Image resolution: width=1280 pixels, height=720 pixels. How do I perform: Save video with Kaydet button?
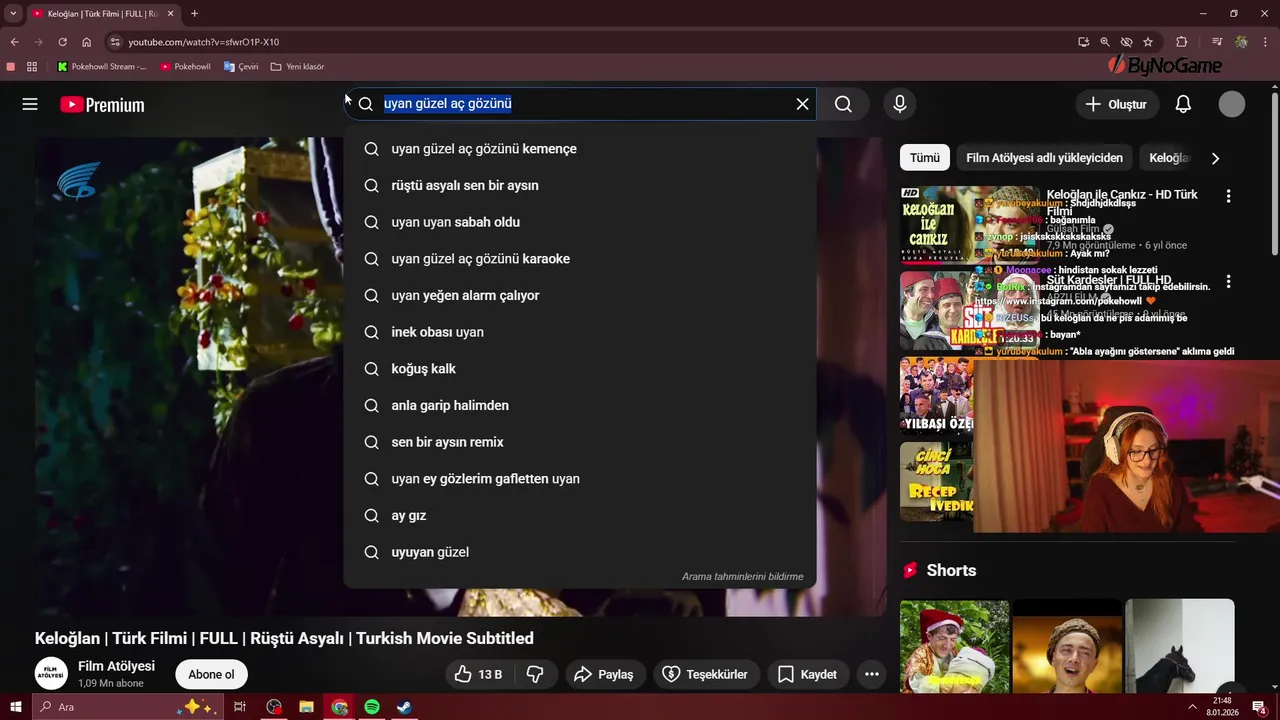click(x=808, y=675)
